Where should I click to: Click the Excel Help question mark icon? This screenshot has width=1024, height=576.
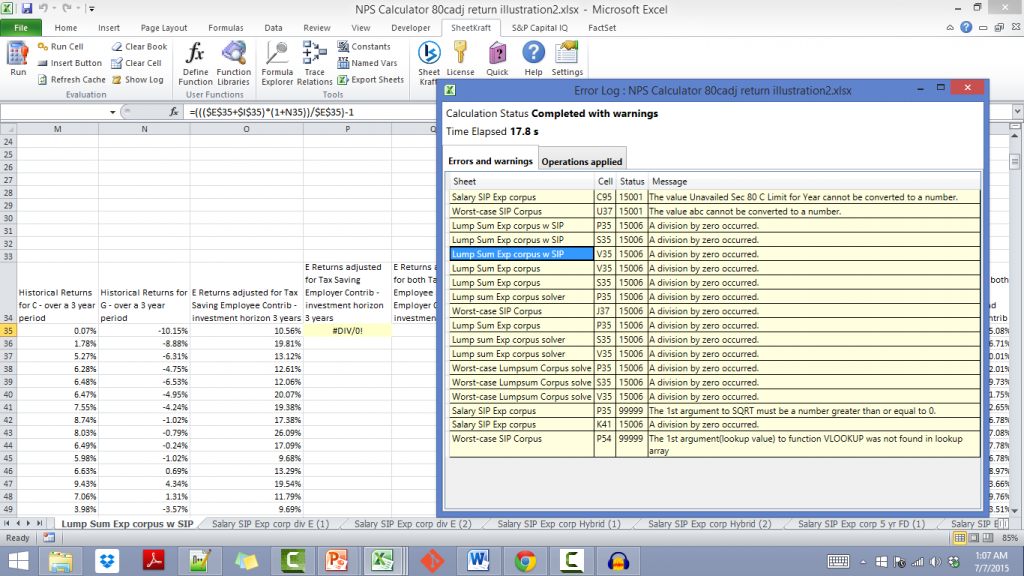pyautogui.click(x=966, y=27)
